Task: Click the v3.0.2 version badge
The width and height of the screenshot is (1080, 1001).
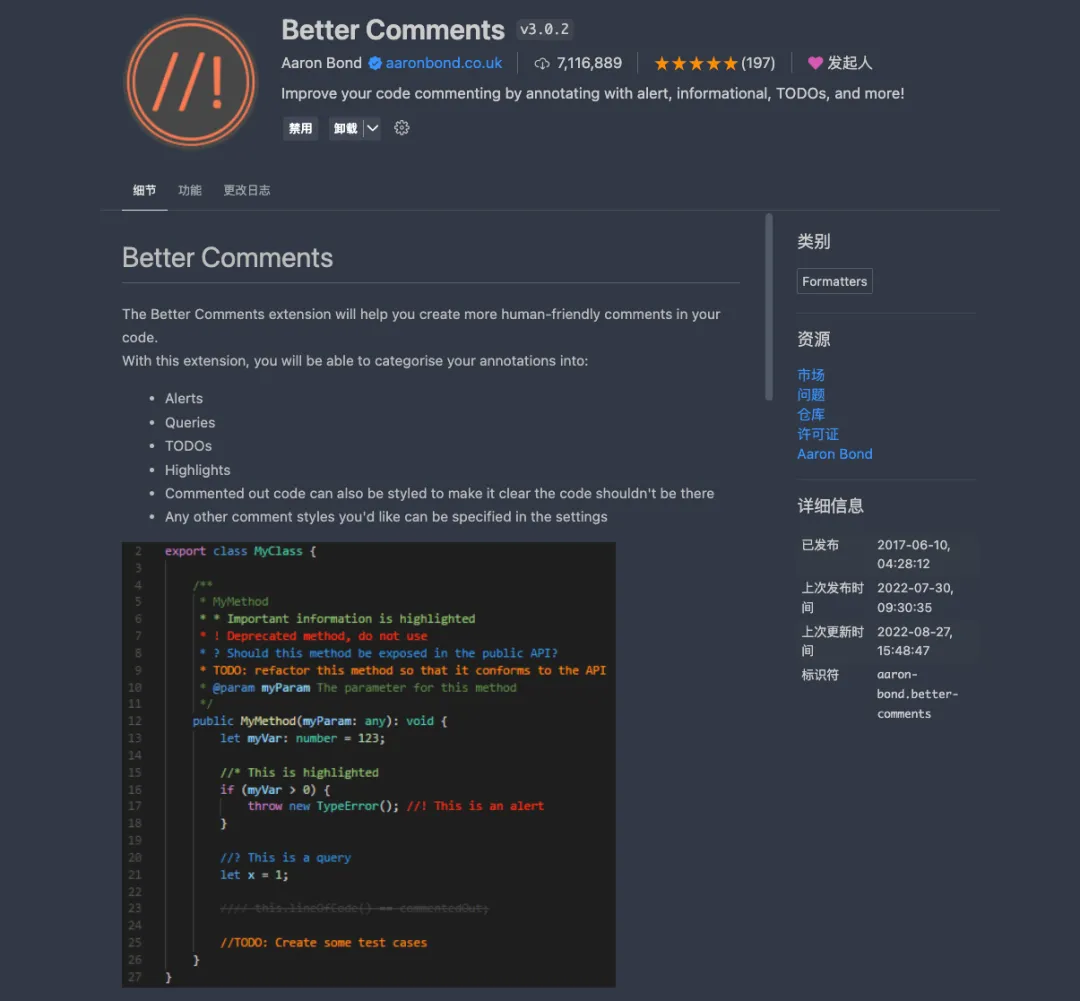Action: pos(545,30)
